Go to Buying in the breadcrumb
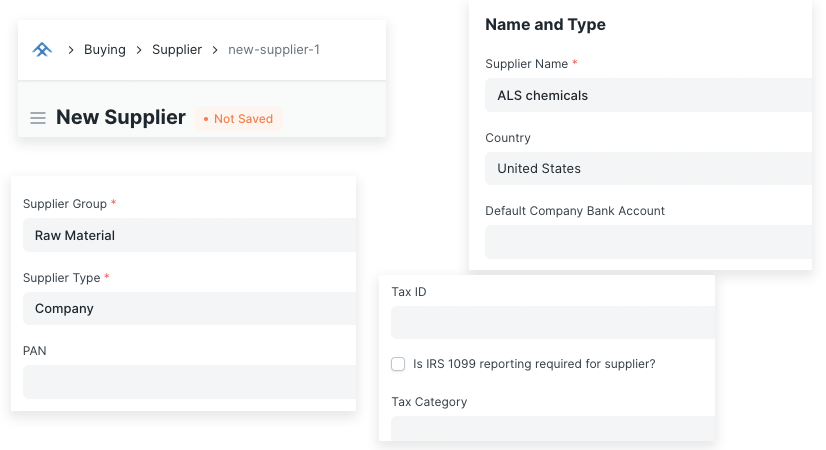 (105, 50)
